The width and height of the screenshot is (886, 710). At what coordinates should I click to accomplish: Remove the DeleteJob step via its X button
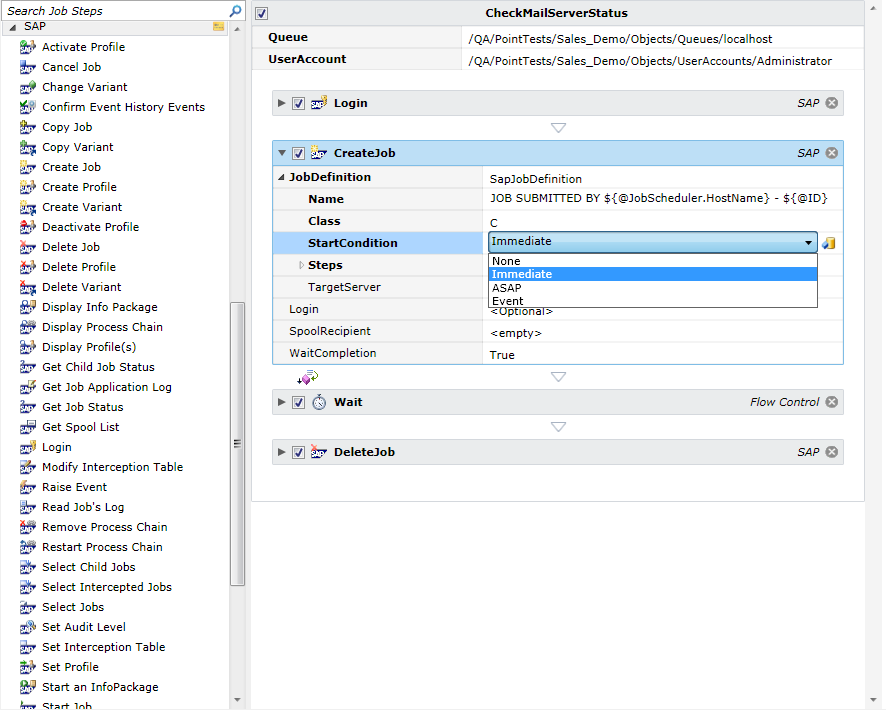click(x=833, y=452)
